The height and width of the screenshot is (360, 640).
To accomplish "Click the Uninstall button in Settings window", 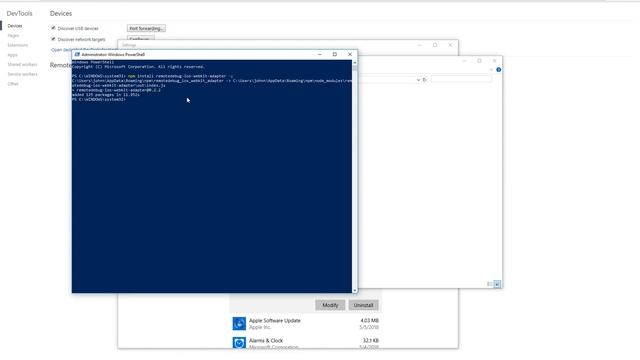I will pos(363,305).
